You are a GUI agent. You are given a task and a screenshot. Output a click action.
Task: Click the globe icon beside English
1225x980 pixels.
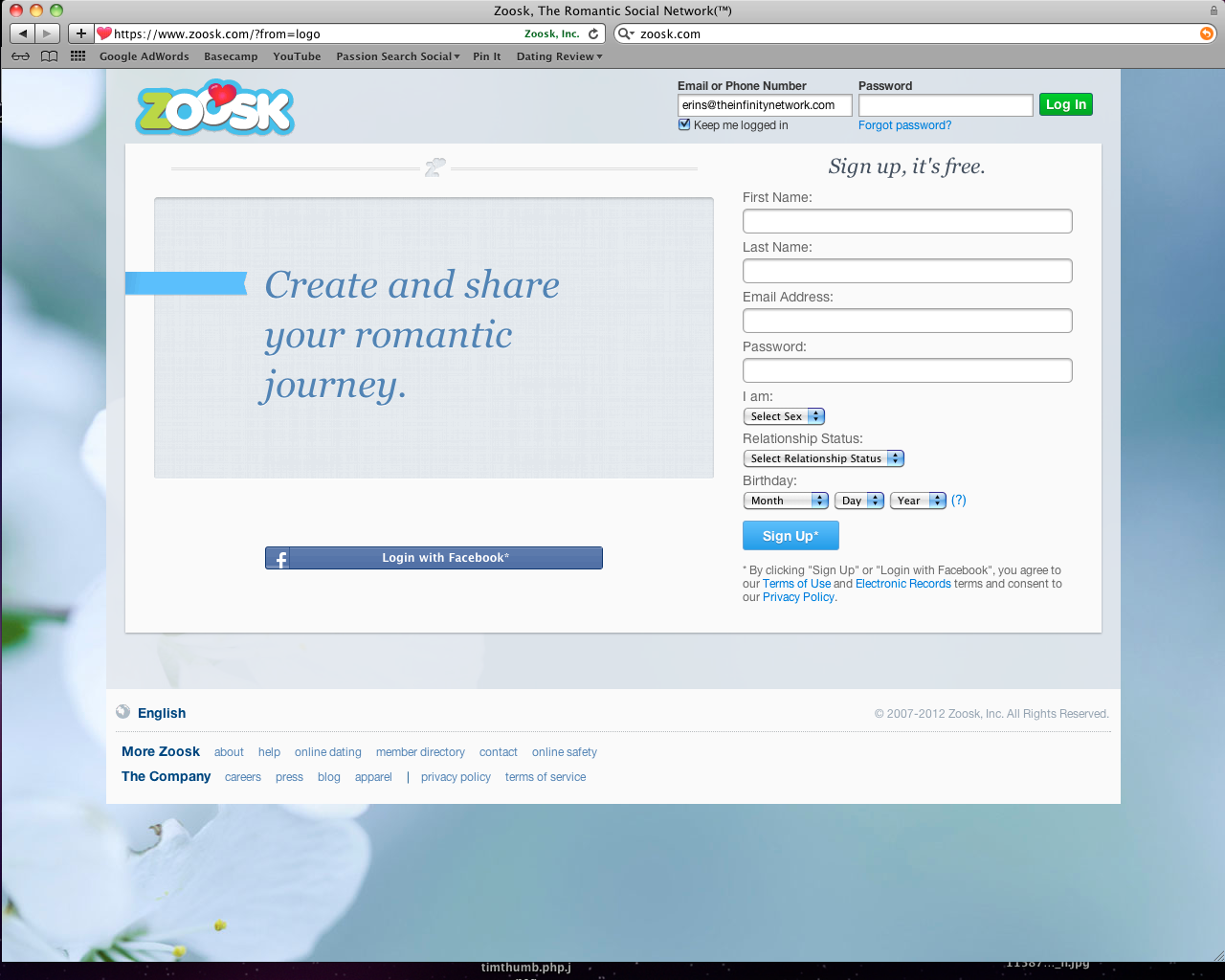pyautogui.click(x=123, y=711)
